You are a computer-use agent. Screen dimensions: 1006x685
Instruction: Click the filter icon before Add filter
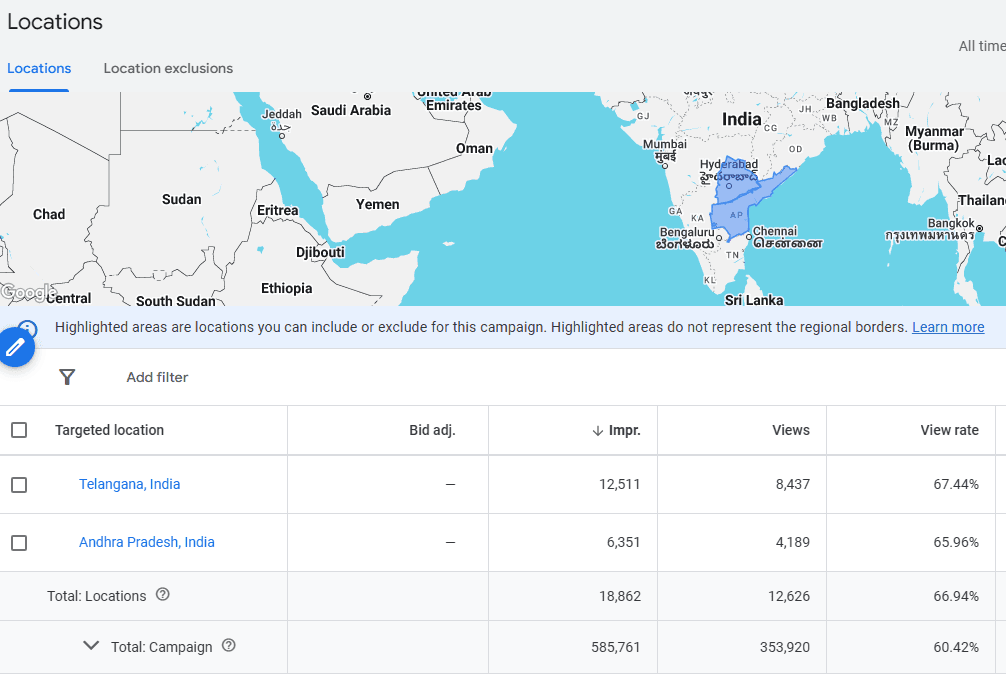67,377
